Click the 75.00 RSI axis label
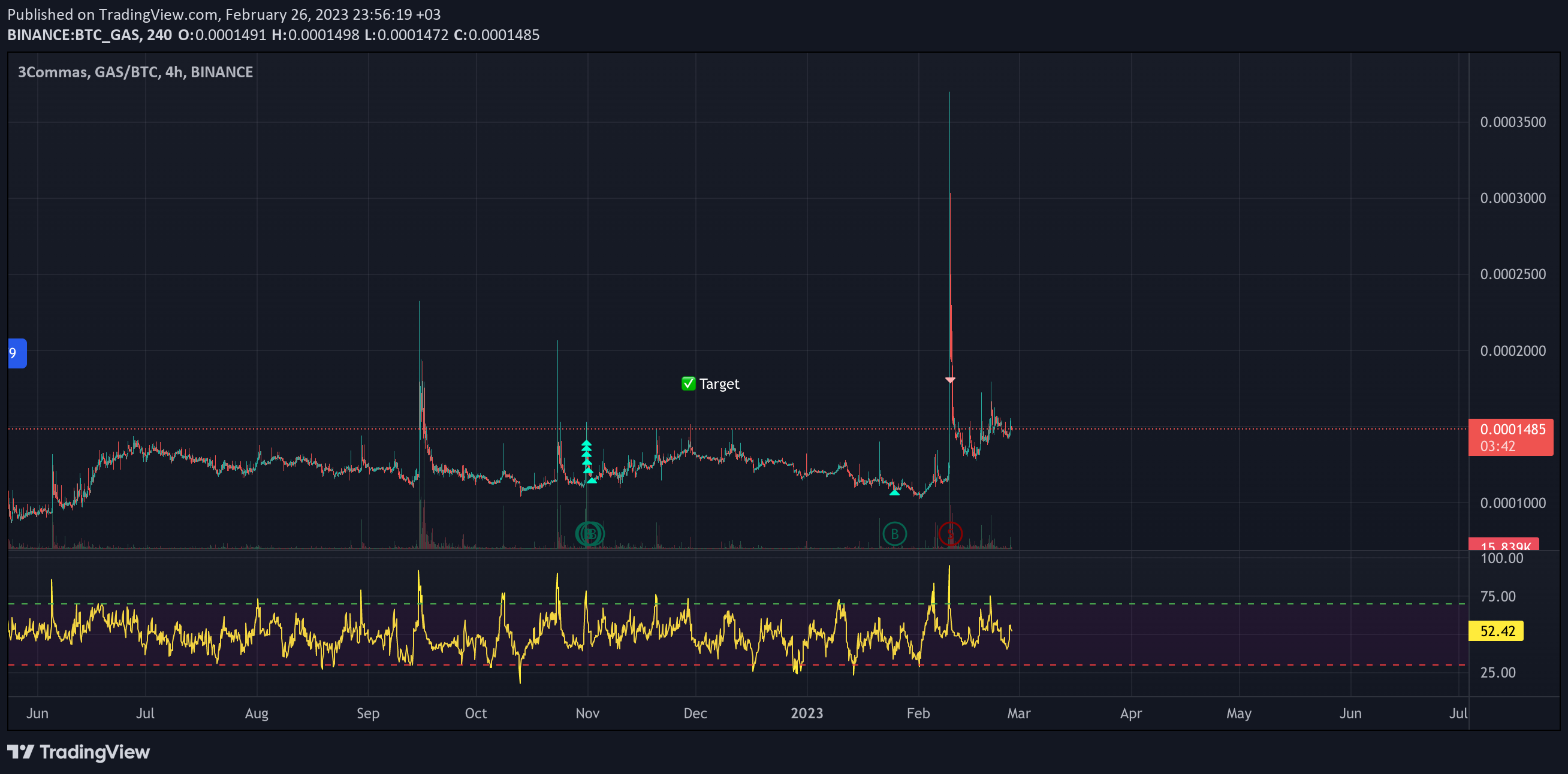This screenshot has height=774, width=1568. coord(1498,596)
